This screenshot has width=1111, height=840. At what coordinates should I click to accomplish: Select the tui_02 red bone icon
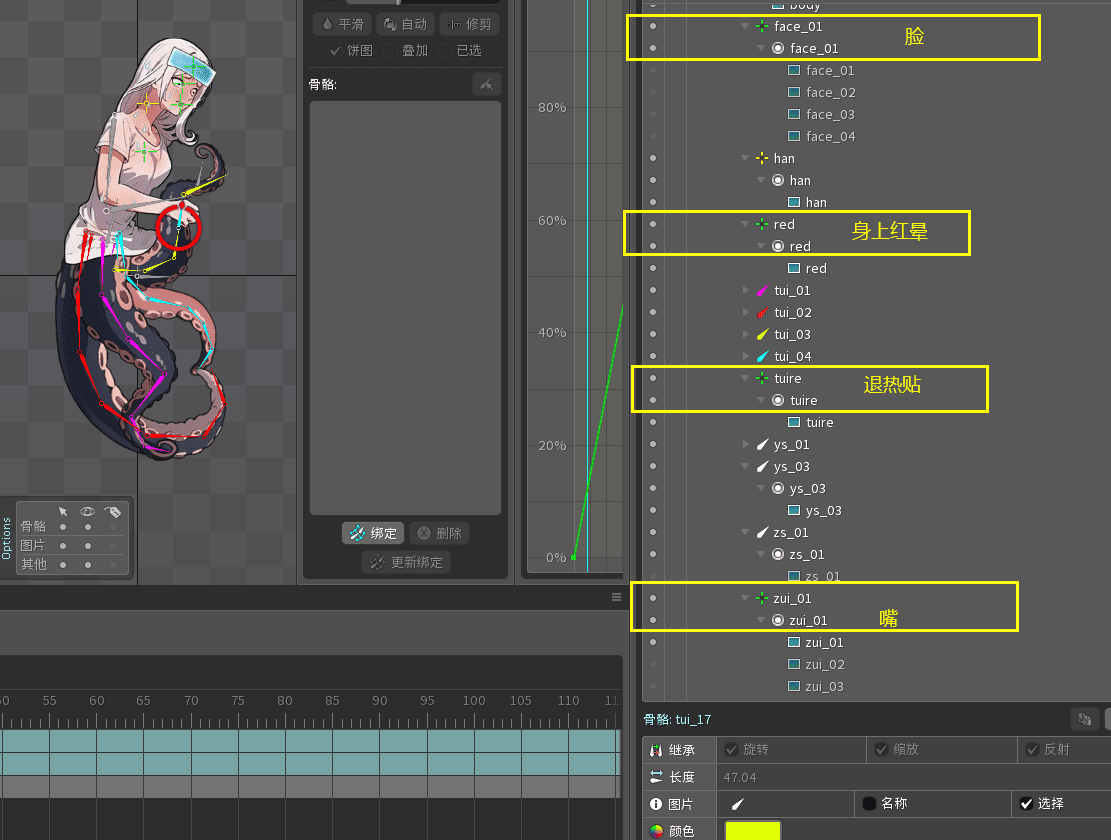coord(762,313)
